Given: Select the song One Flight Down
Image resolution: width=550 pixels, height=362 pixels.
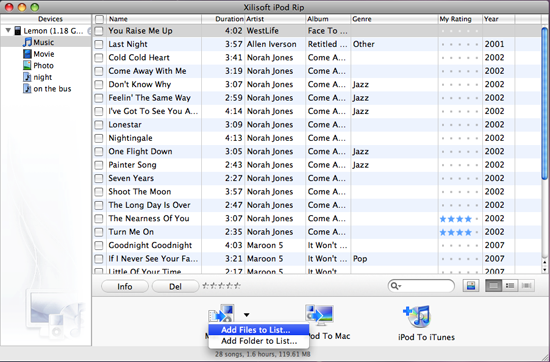Looking at the screenshot, I should [140, 152].
